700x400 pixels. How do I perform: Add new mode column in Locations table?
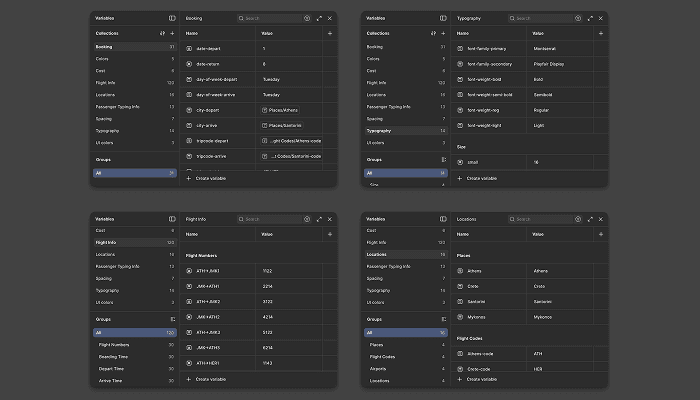pos(601,234)
